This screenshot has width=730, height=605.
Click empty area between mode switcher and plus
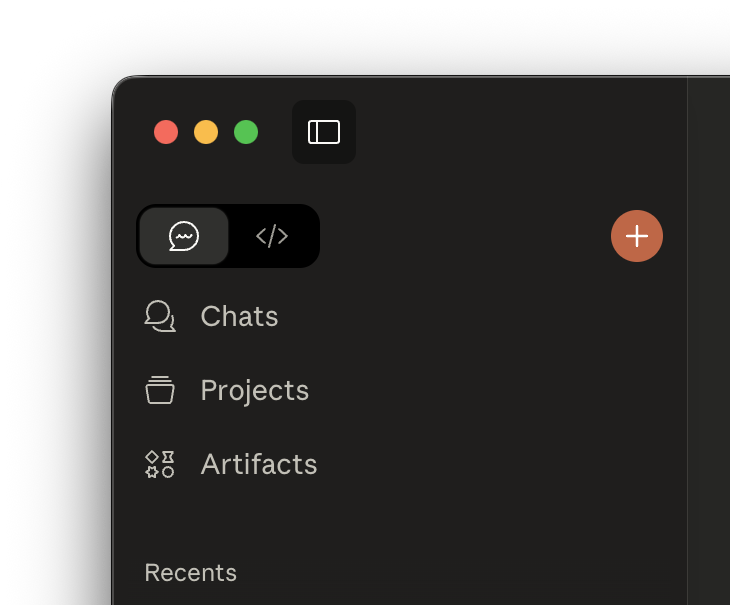460,236
